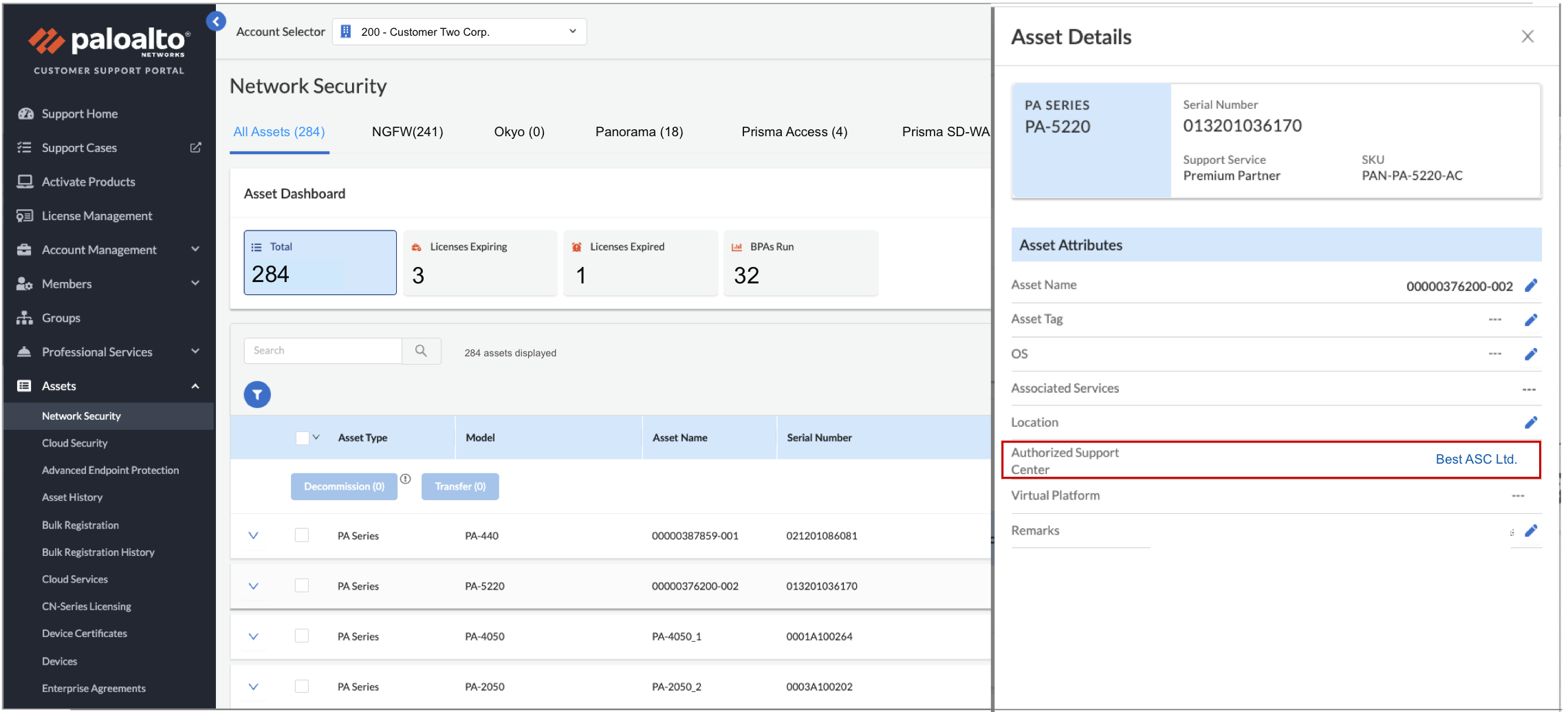The width and height of the screenshot is (1568, 712).
Task: Click the Best ASC Ltd. link
Action: click(x=1476, y=459)
